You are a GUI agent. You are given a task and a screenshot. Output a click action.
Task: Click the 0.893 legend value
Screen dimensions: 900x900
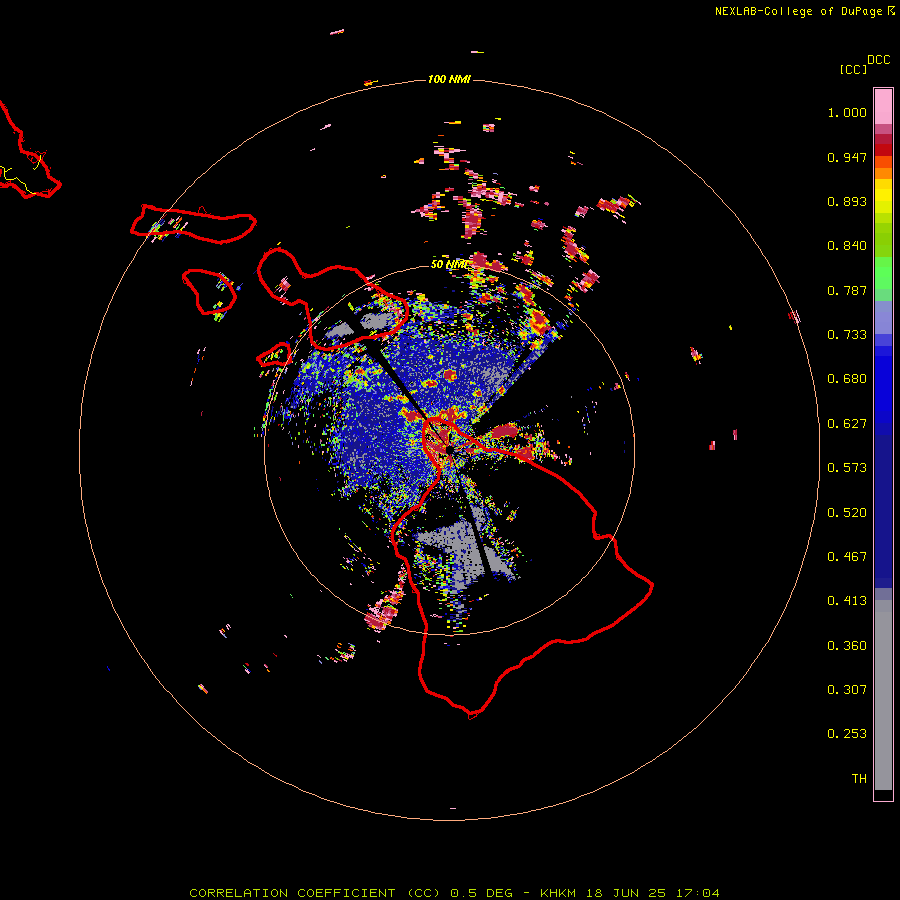pyautogui.click(x=847, y=201)
